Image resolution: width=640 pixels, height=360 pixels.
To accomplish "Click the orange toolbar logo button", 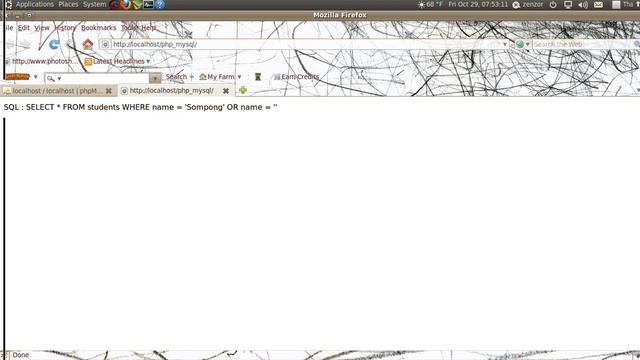I will [17, 77].
